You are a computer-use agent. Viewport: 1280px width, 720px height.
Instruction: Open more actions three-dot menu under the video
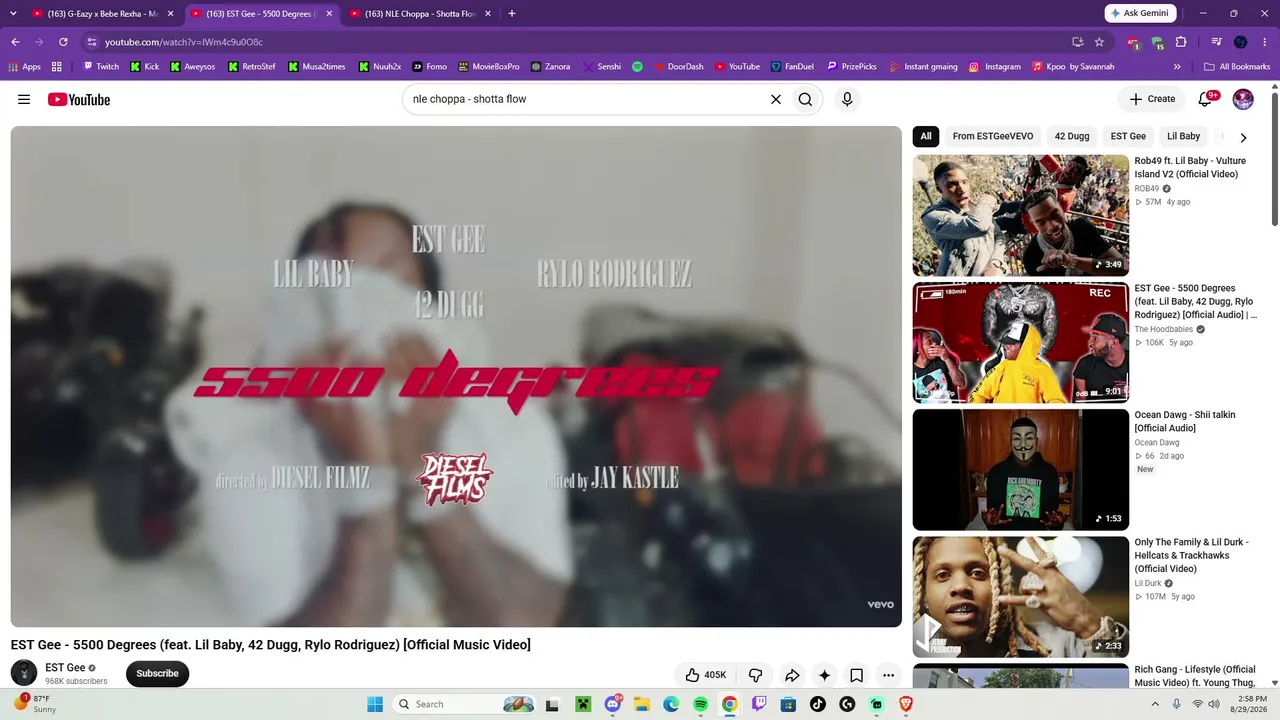tap(888, 675)
